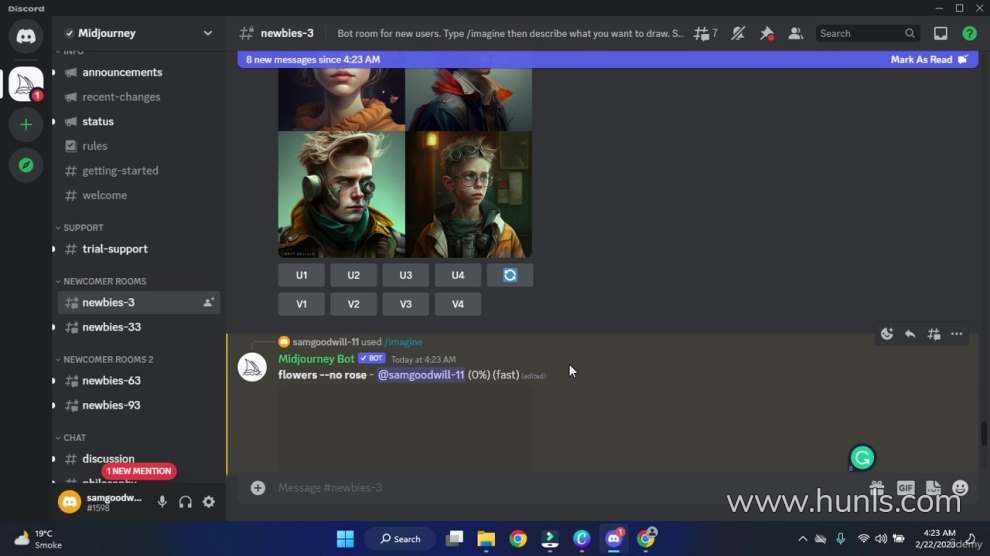Click the search magnifier icon
990x556 pixels.
point(909,33)
